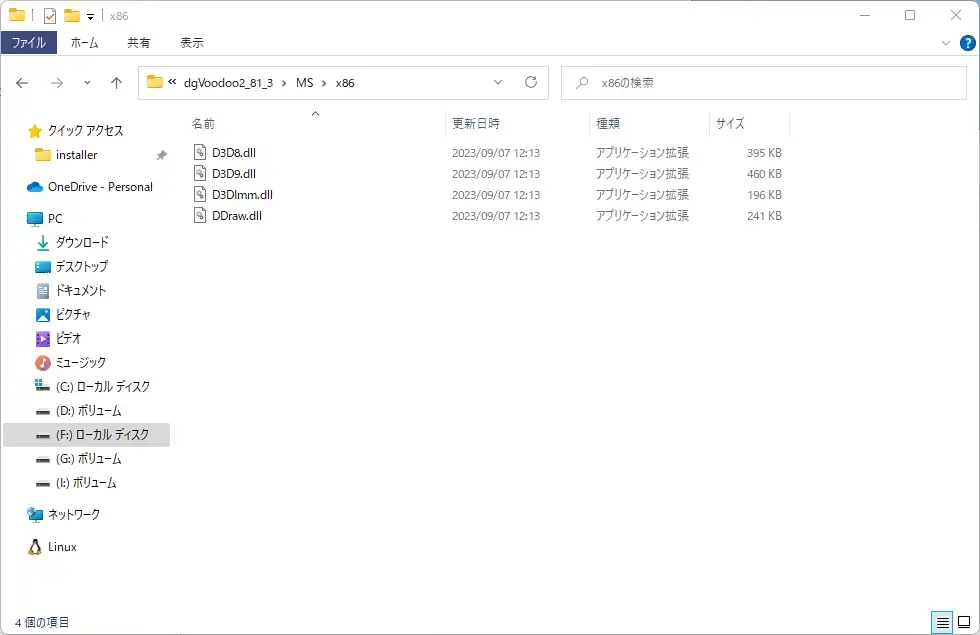The height and width of the screenshot is (635, 980).
Task: Open the ファイル menu tab
Action: [x=28, y=43]
